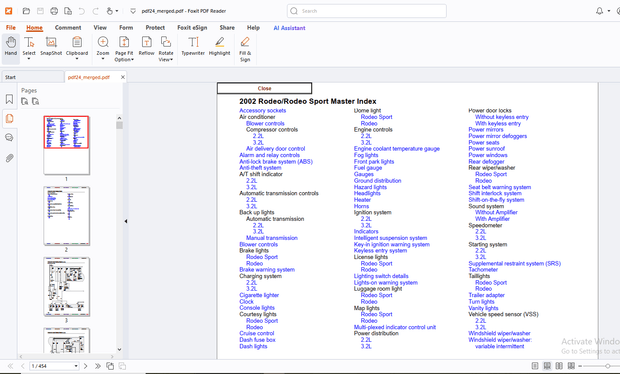The image size is (620, 374).
Task: Select page 3 wiring diagram thumbnail
Action: click(66, 287)
